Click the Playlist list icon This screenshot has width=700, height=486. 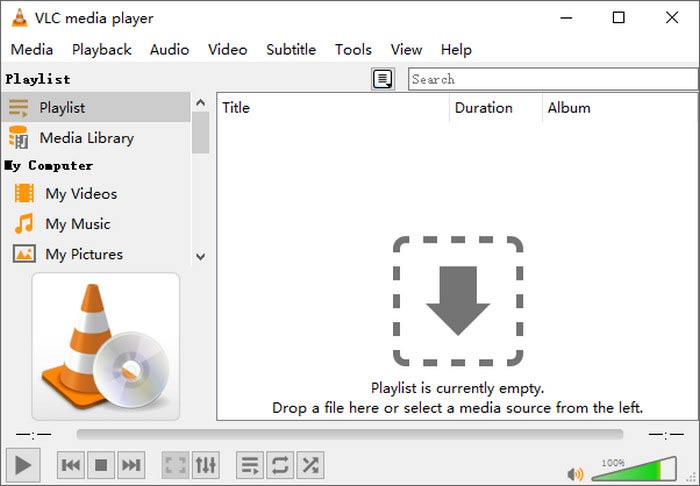tap(18, 108)
